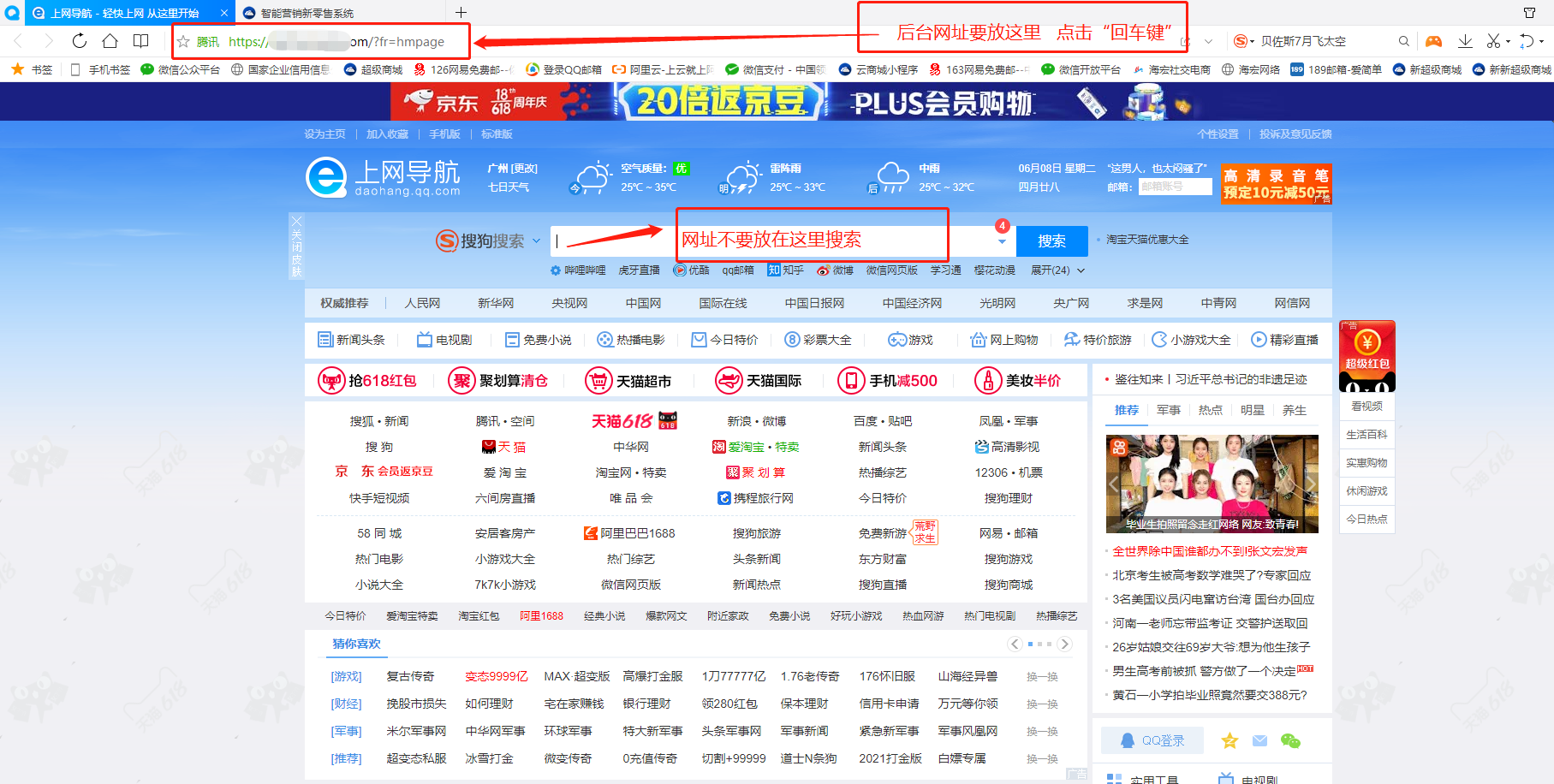Open new tab with plus icon

(x=461, y=12)
